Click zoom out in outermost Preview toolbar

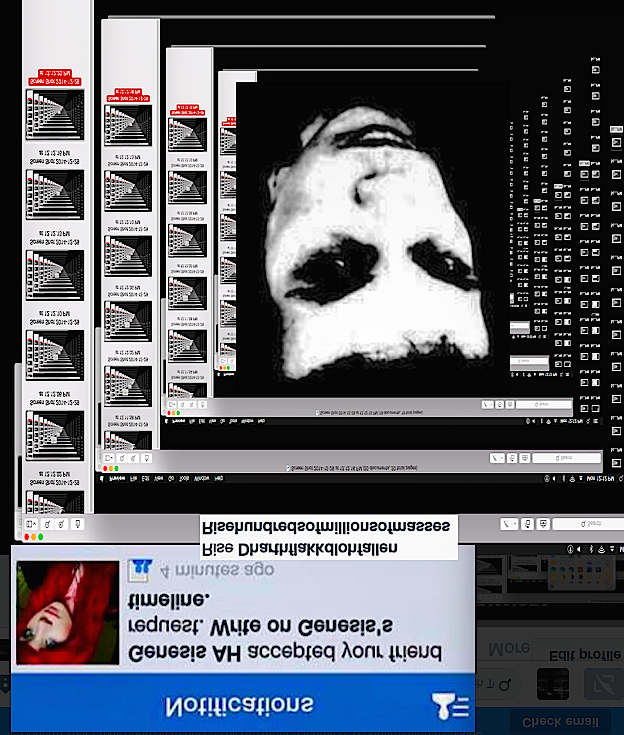47,524
